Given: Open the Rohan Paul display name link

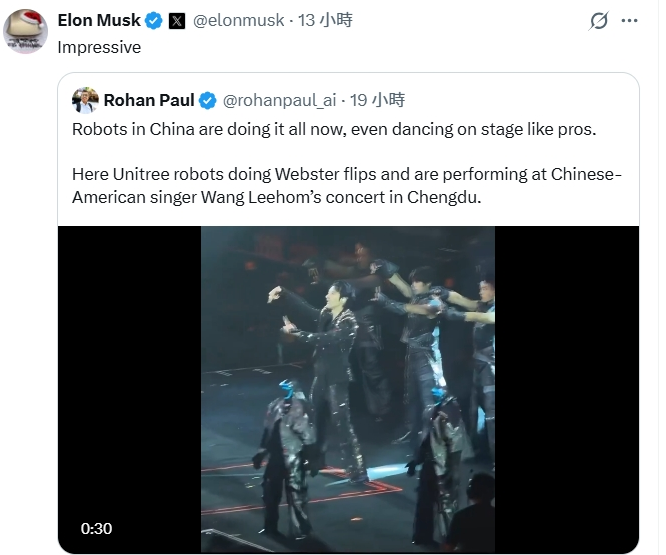Looking at the screenshot, I should pyautogui.click(x=149, y=100).
